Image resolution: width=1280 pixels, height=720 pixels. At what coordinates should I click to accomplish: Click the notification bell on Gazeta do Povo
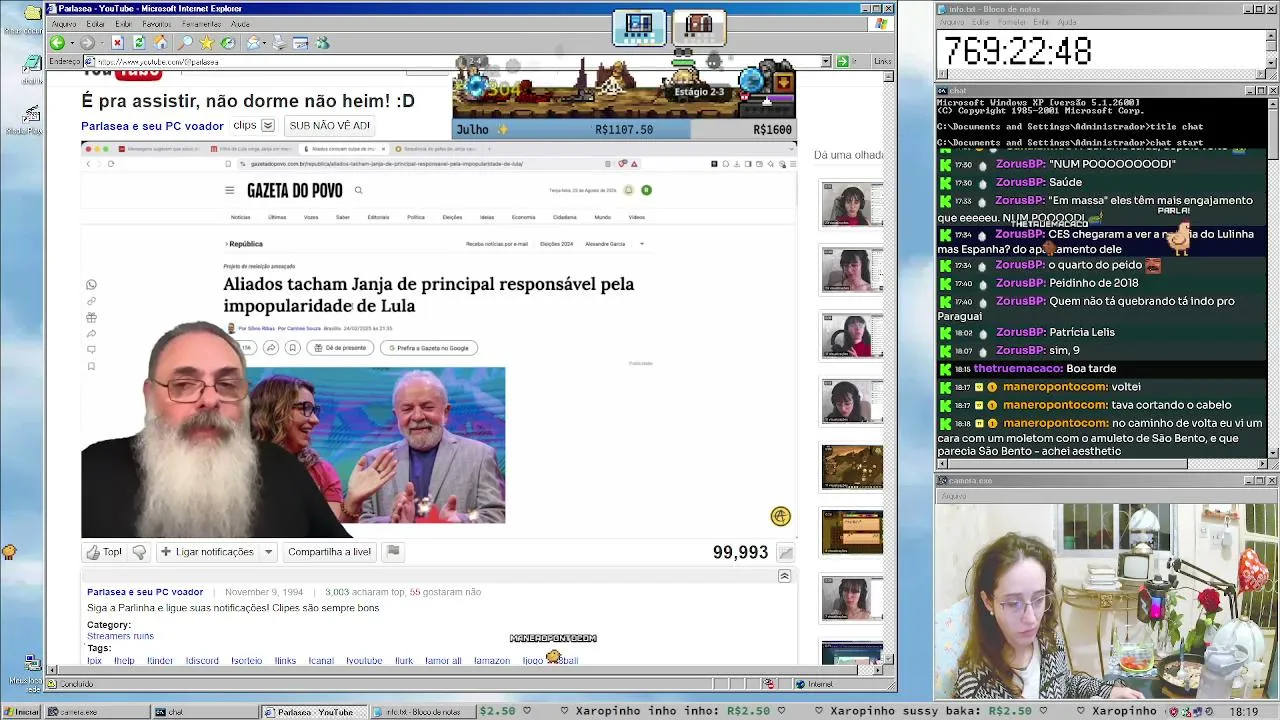click(629, 190)
